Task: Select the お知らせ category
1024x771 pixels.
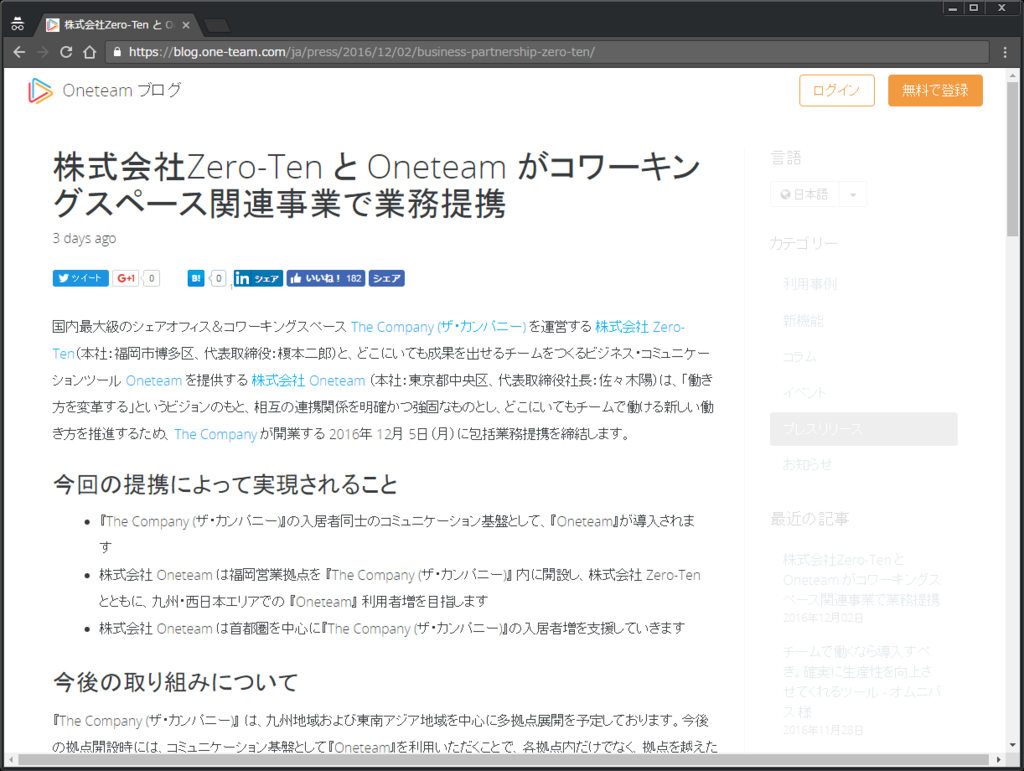Action: pyautogui.click(x=807, y=465)
